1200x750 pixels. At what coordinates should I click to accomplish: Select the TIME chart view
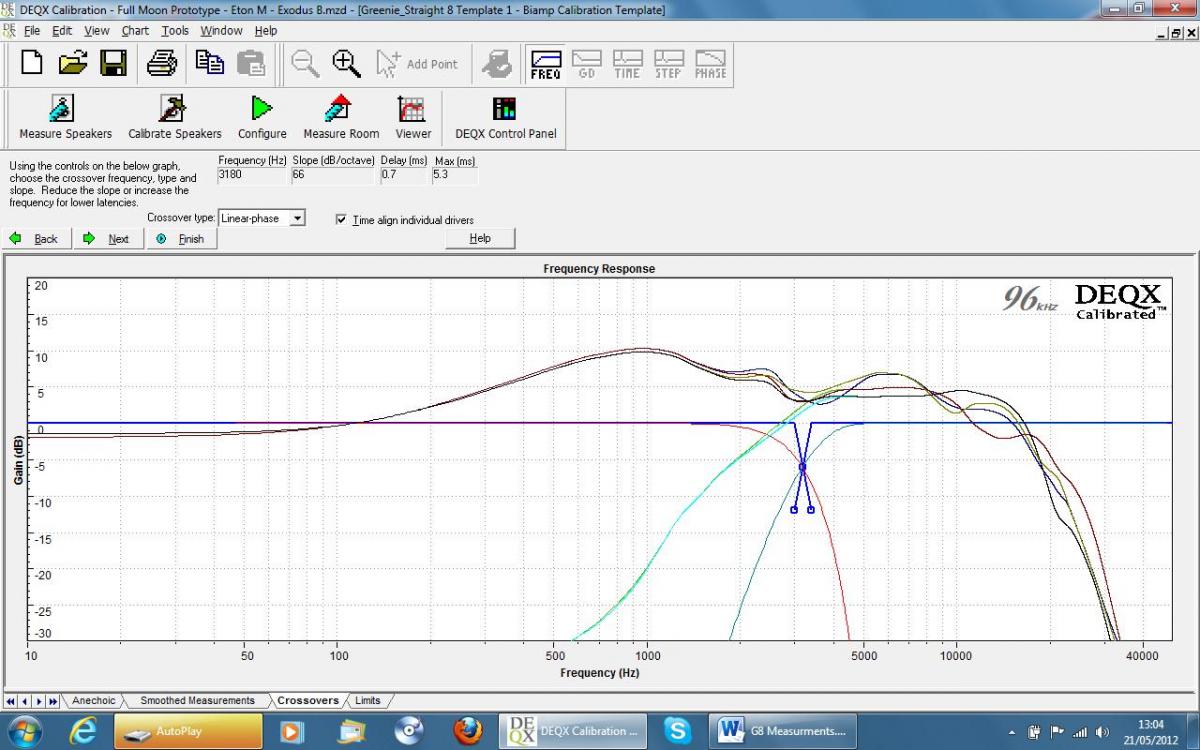(627, 65)
